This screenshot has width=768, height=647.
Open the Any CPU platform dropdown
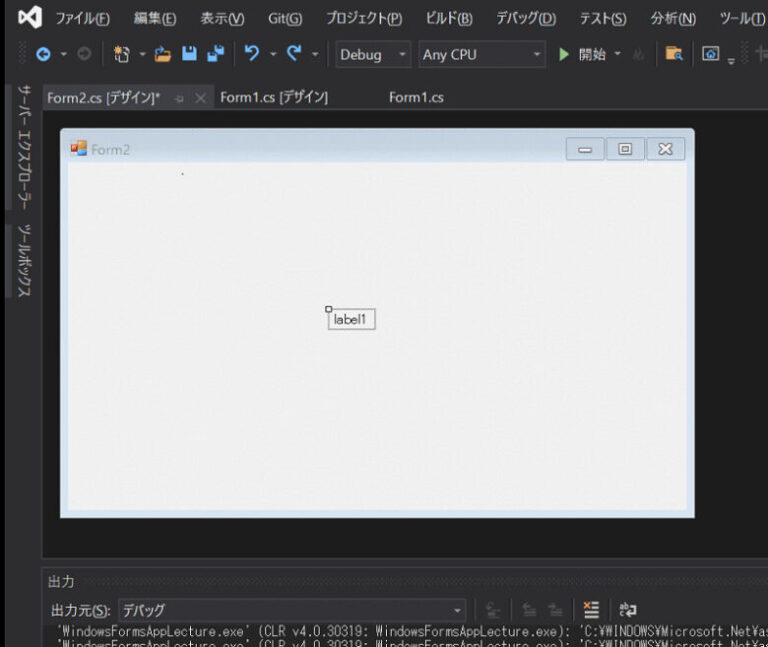coord(482,54)
